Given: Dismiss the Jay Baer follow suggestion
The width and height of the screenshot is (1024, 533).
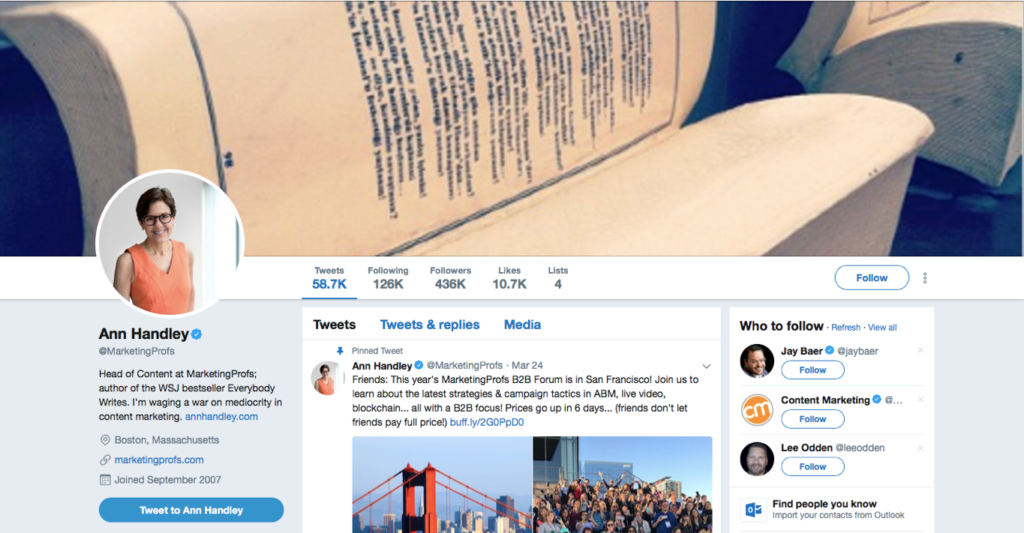Looking at the screenshot, I should point(920,351).
